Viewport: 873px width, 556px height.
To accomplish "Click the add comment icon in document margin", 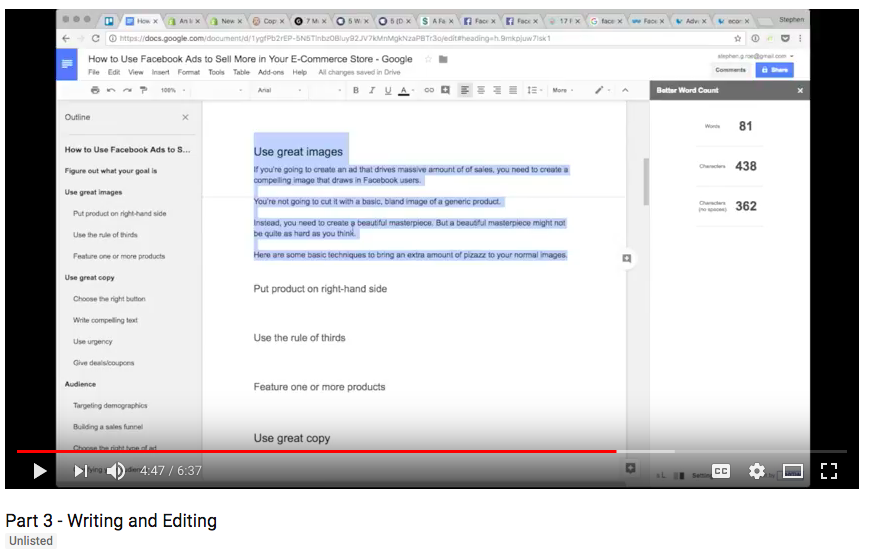I will (x=627, y=258).
